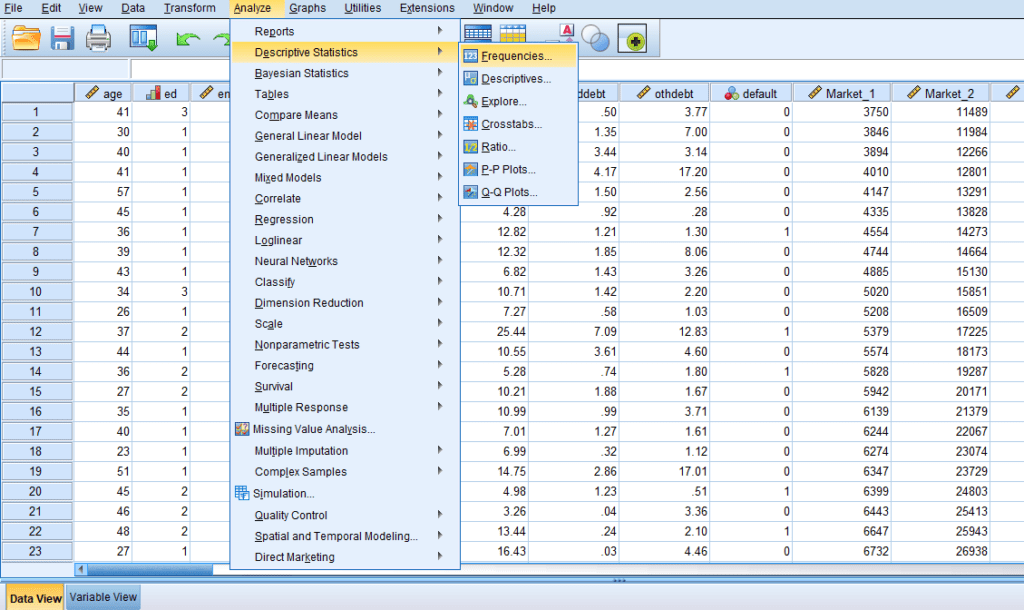Open the Graphs menu
The image size is (1024, 610).
[x=307, y=8]
